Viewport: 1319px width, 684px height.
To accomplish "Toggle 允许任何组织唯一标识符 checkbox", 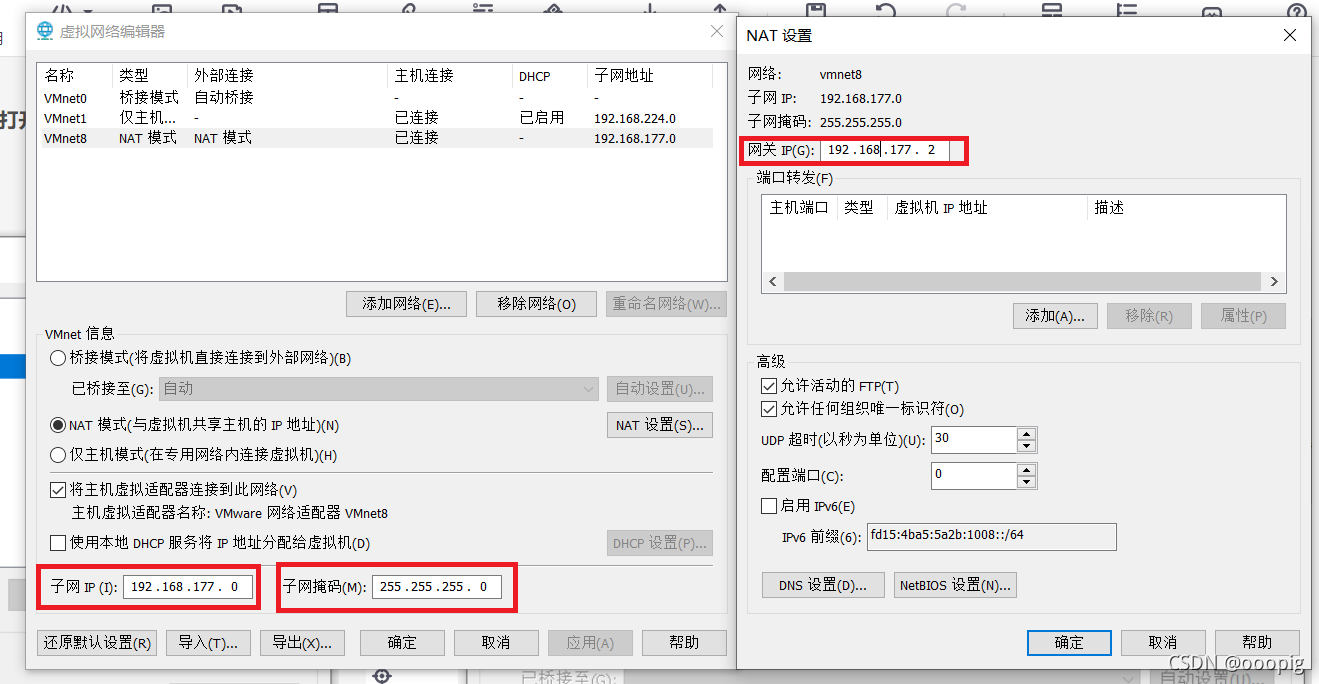I will pos(769,409).
